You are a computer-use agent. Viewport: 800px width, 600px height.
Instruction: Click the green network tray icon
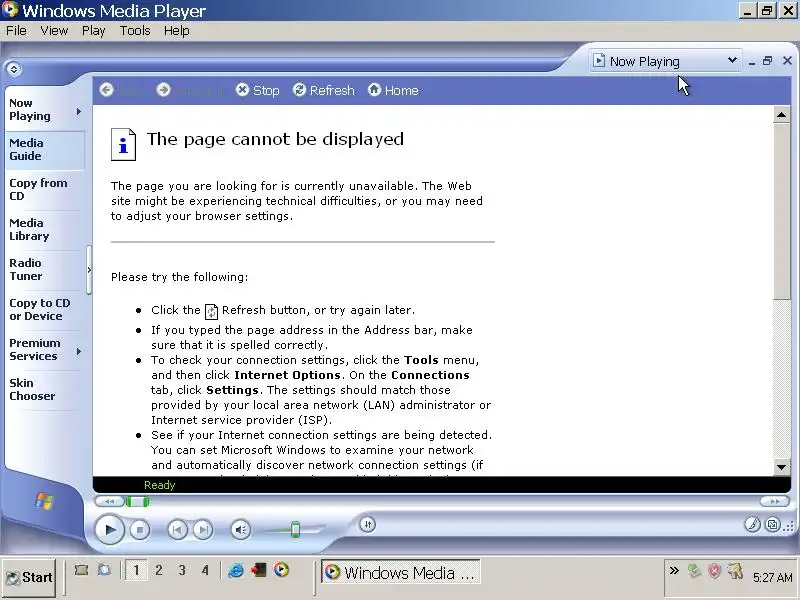[694, 570]
